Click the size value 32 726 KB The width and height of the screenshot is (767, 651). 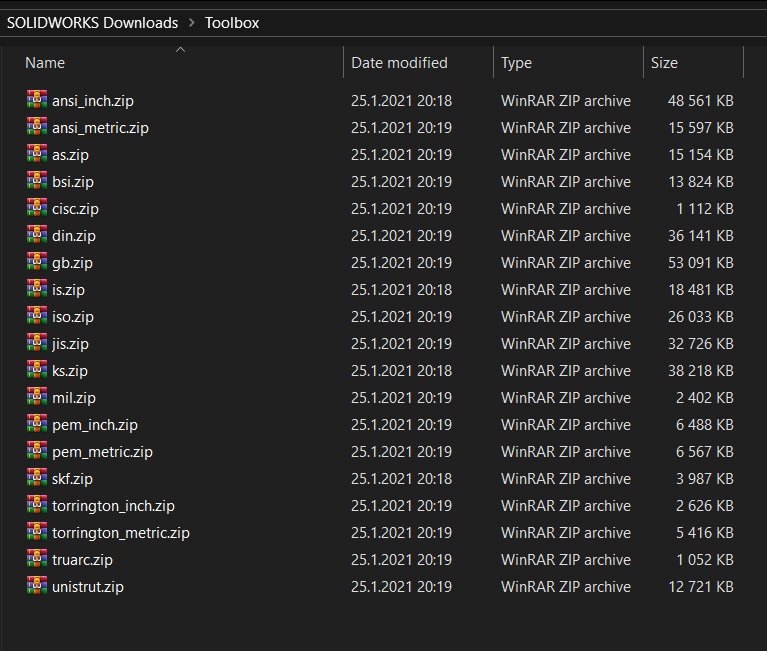coord(700,344)
